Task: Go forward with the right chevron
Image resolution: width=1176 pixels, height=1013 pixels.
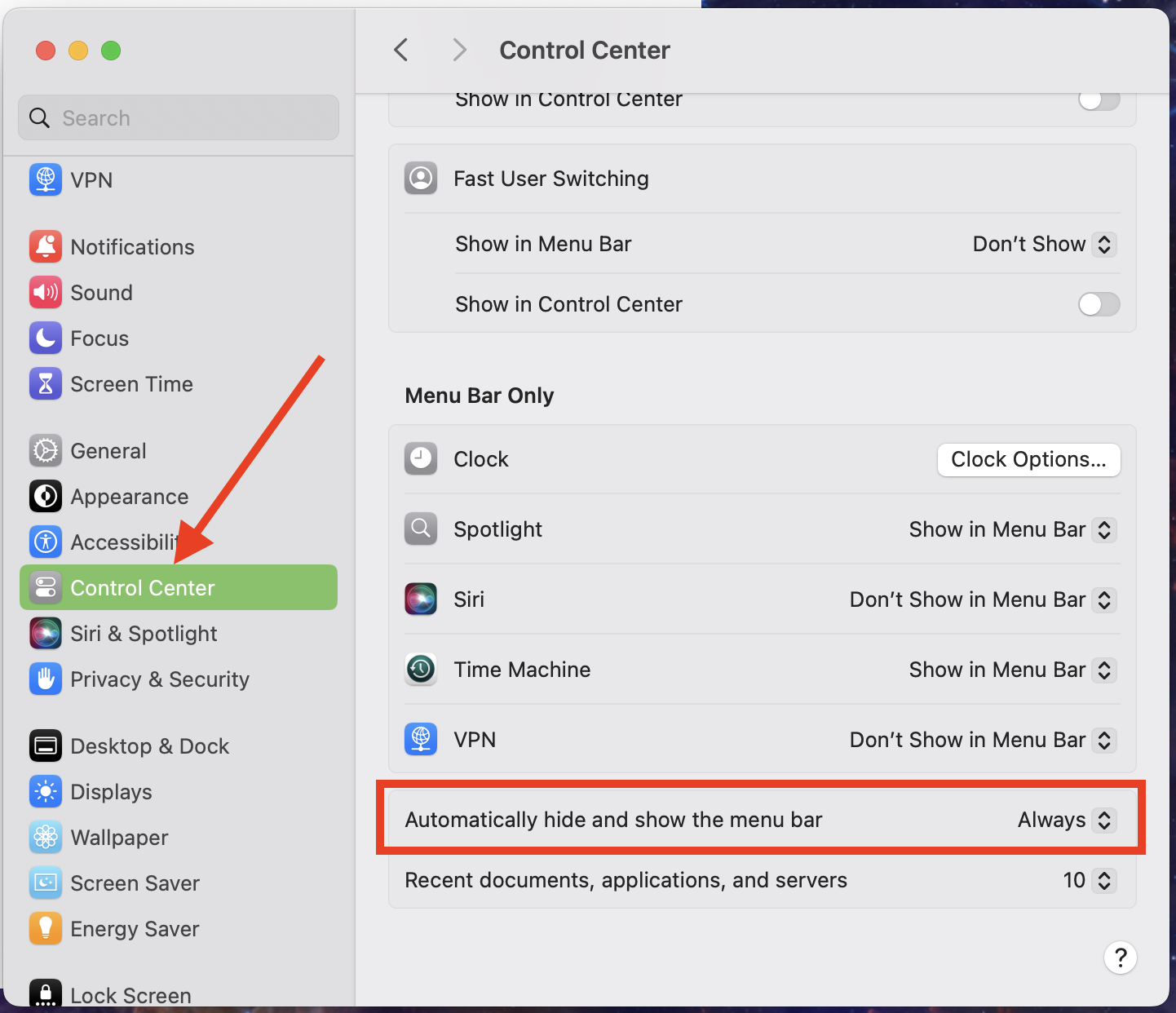Action: pos(460,50)
